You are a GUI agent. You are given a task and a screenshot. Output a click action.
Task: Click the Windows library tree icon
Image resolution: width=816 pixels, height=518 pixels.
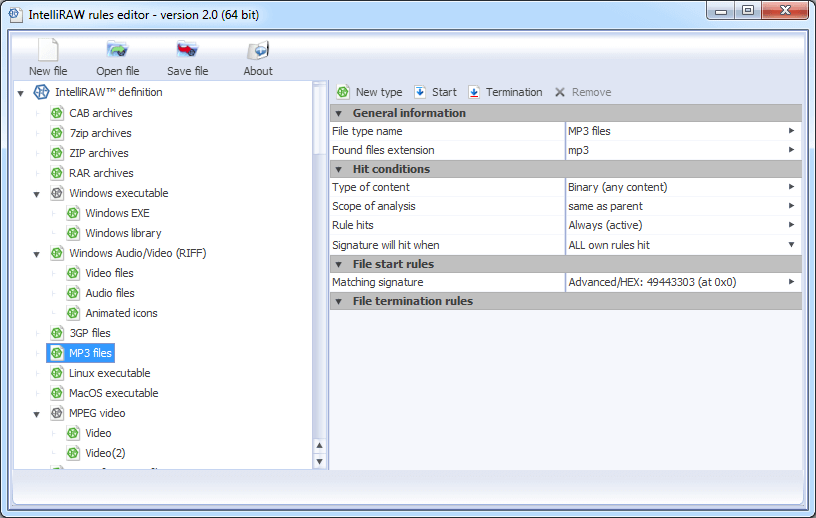tap(73, 233)
